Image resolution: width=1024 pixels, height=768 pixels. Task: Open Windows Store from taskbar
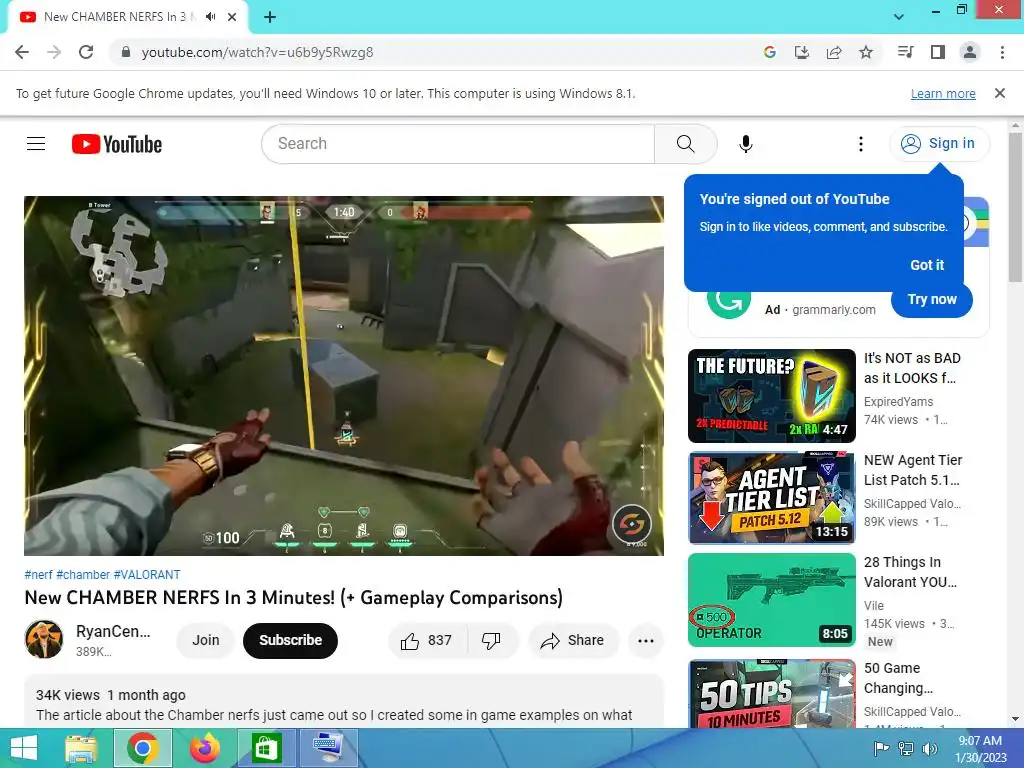[266, 748]
